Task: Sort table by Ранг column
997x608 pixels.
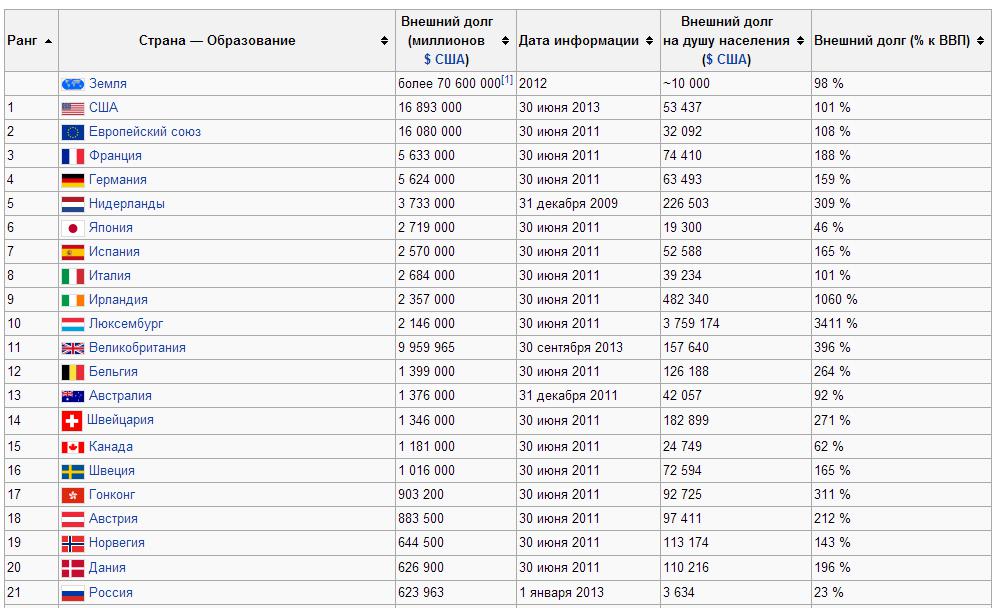Action: pyautogui.click(x=49, y=41)
